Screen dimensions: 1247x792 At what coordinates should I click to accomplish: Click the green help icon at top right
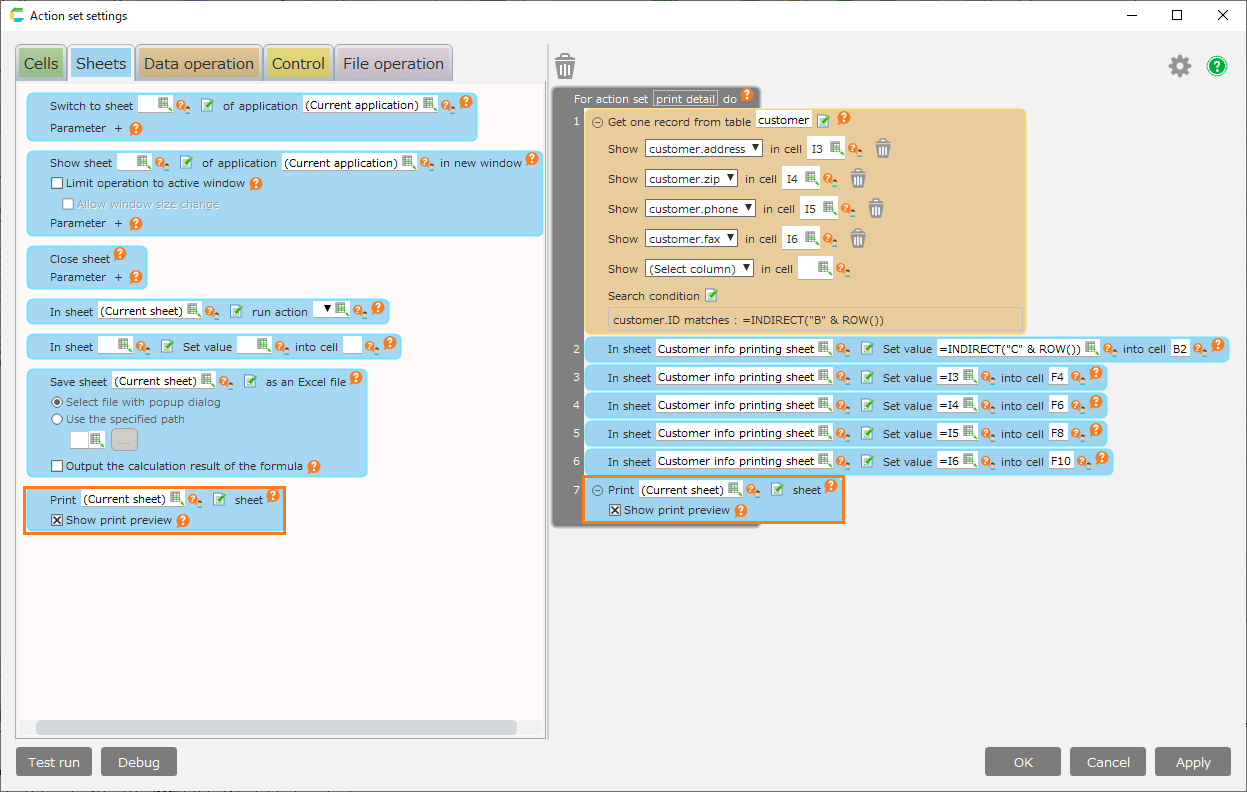(1216, 66)
